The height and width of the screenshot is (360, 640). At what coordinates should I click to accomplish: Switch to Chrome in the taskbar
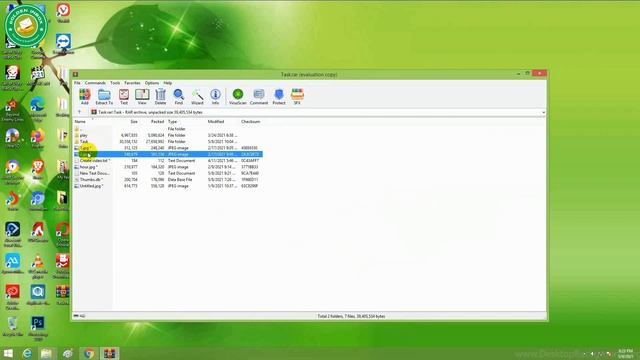coord(89,353)
